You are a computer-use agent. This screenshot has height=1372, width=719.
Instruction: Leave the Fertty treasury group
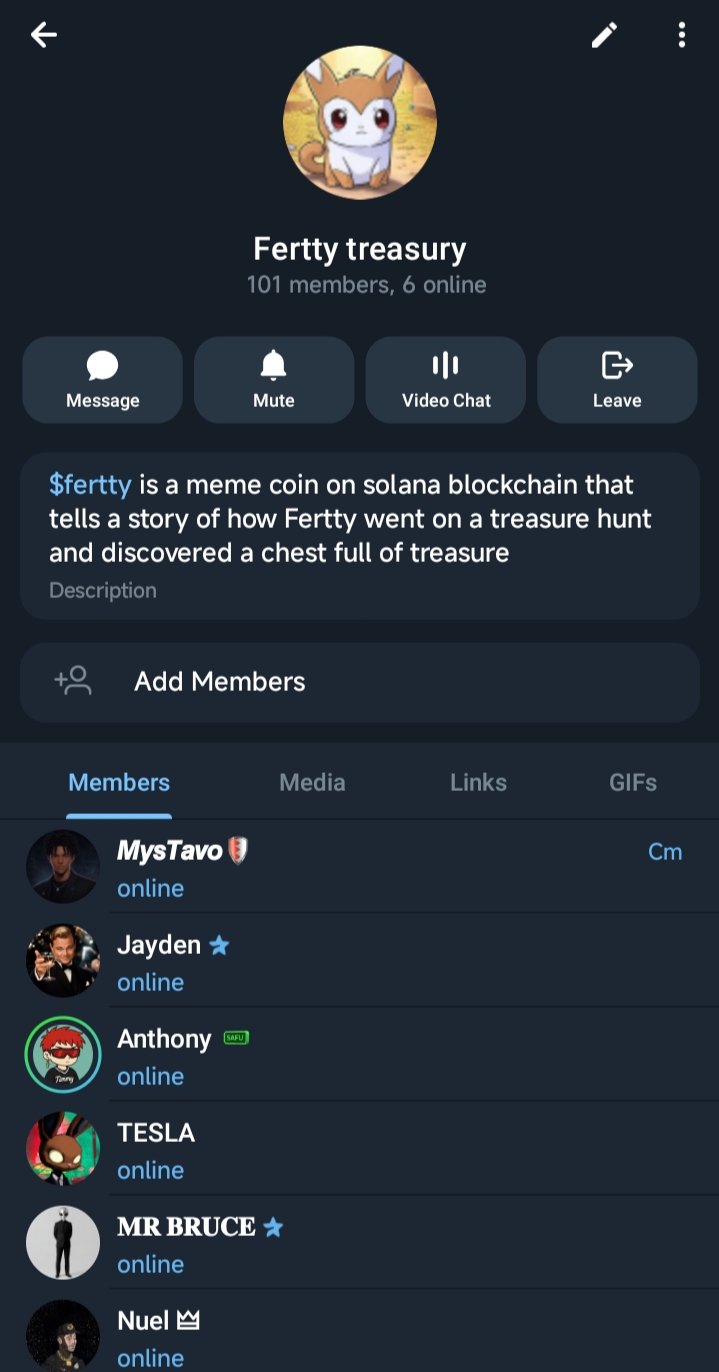[617, 378]
